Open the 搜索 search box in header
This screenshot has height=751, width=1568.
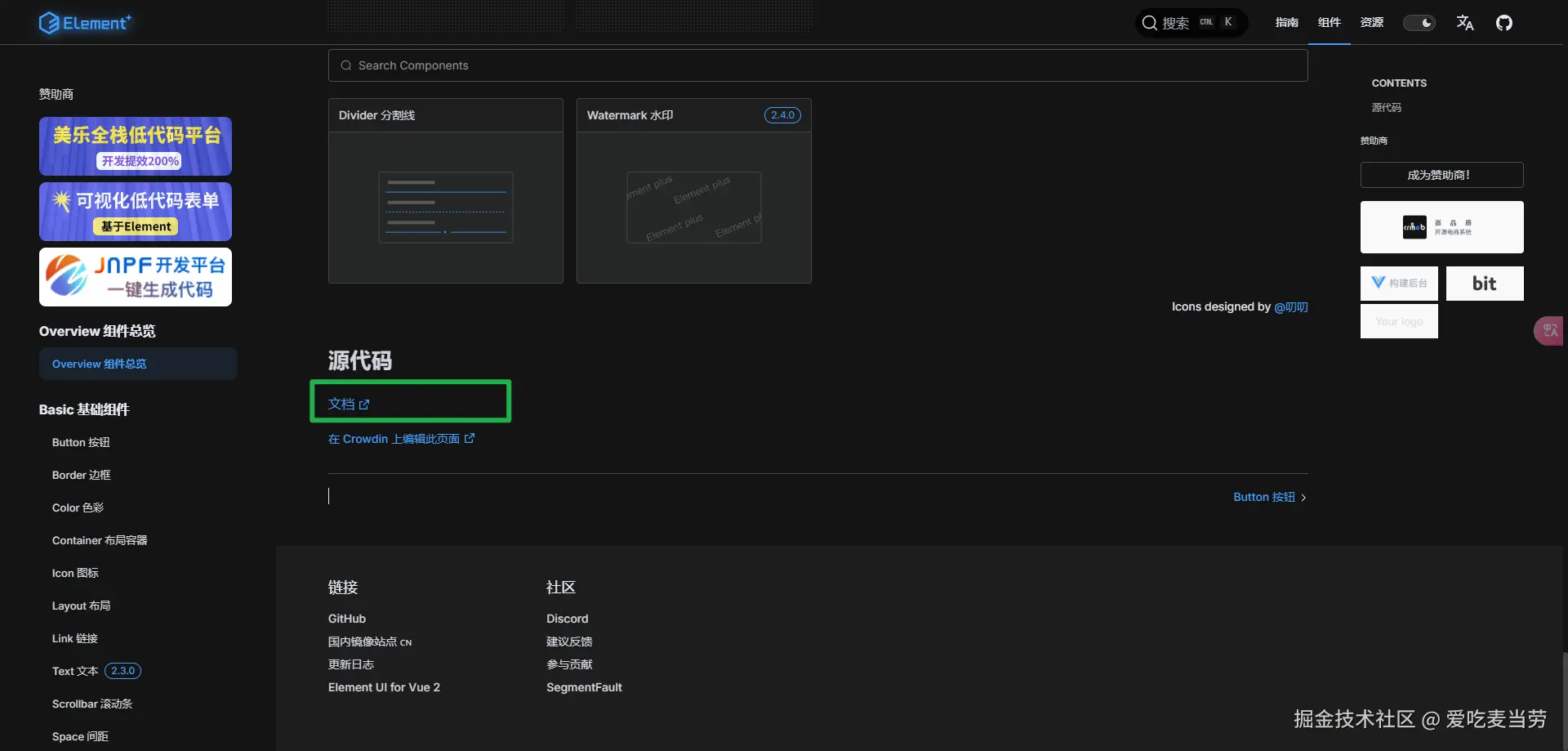pyautogui.click(x=1192, y=23)
